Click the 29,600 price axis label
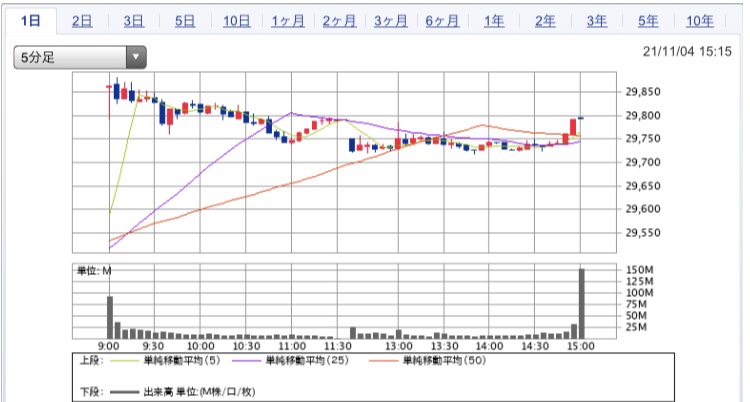Viewport: 750px width, 402px height. [643, 209]
